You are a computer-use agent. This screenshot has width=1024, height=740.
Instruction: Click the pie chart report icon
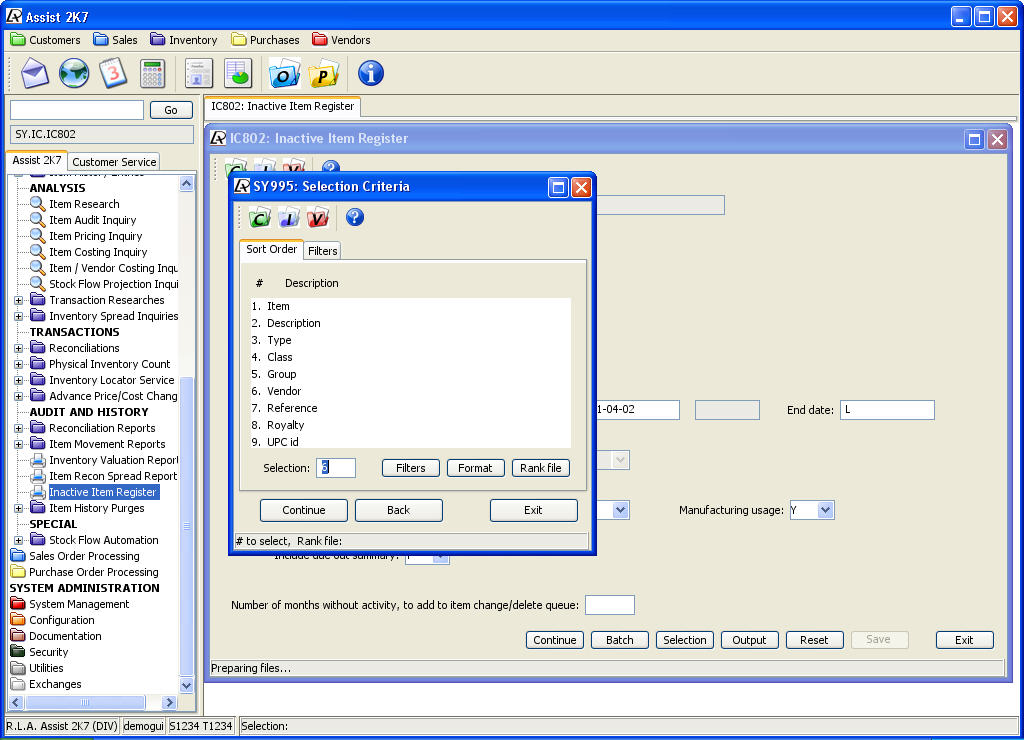click(x=238, y=74)
